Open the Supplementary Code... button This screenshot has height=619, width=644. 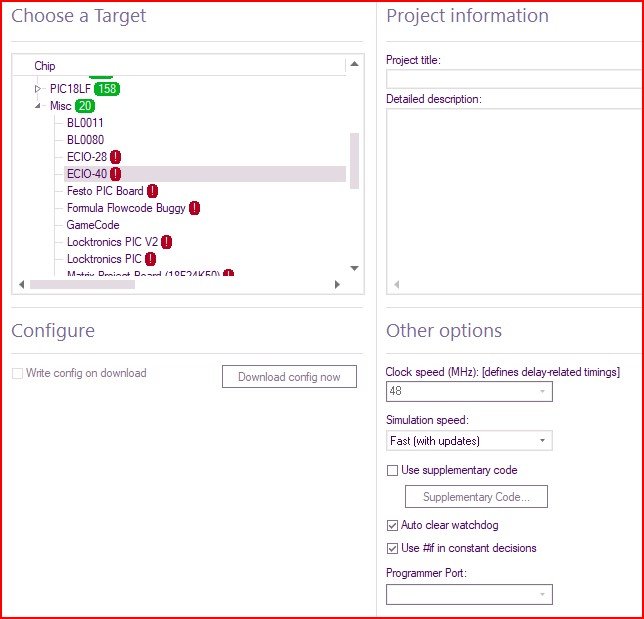tap(476, 497)
